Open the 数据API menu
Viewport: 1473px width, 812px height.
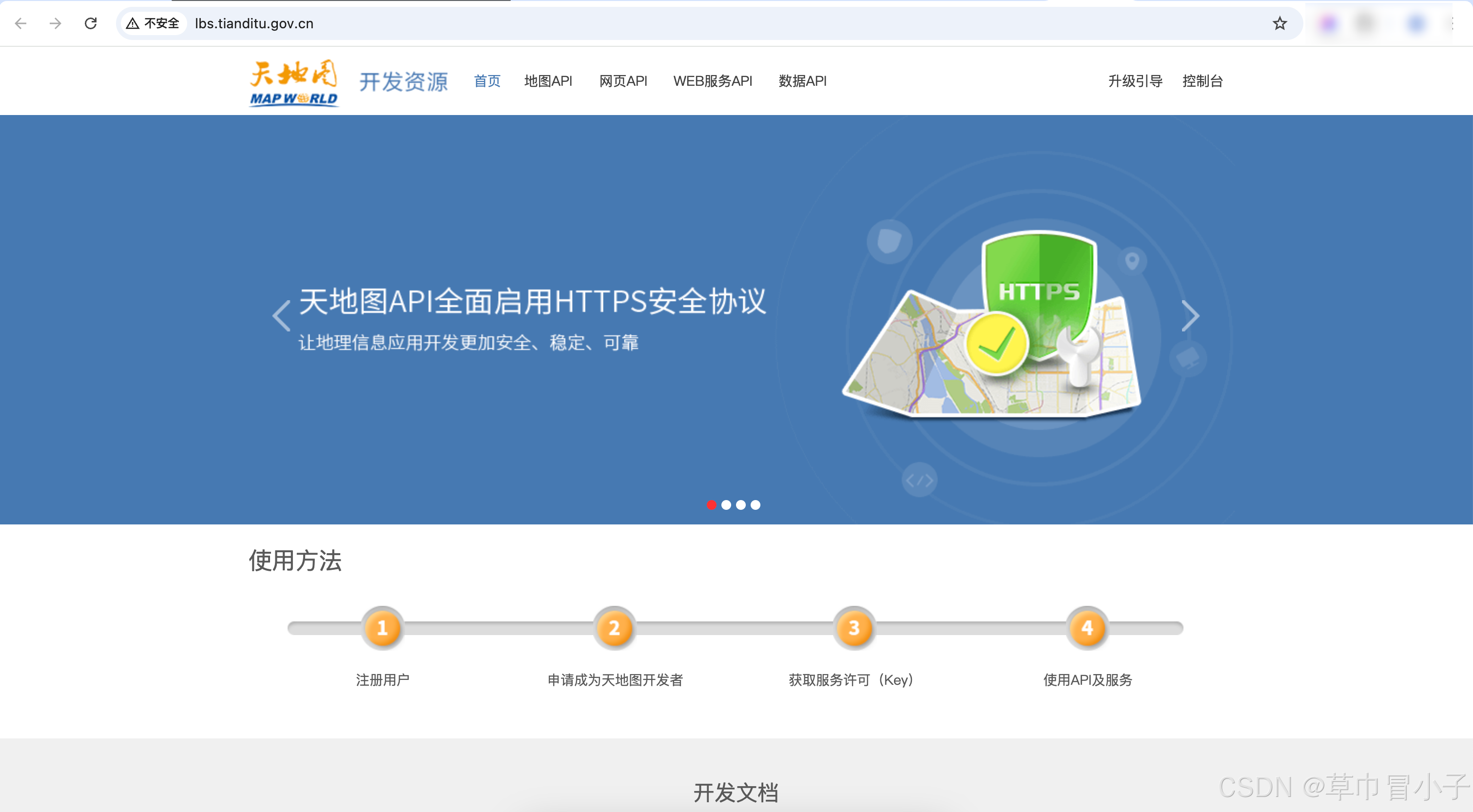803,81
